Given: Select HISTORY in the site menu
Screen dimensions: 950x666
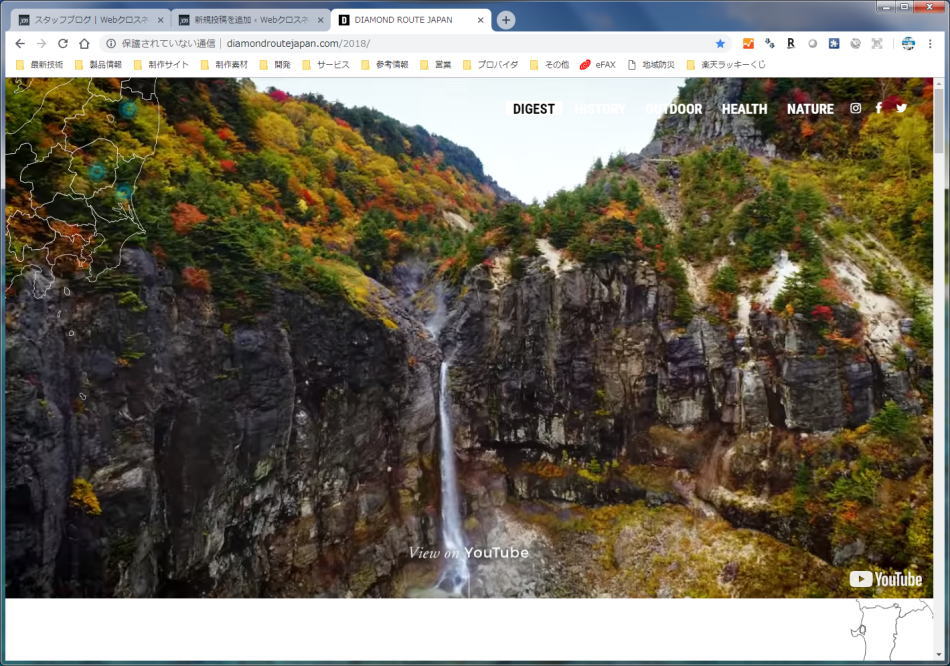Looking at the screenshot, I should pos(599,108).
